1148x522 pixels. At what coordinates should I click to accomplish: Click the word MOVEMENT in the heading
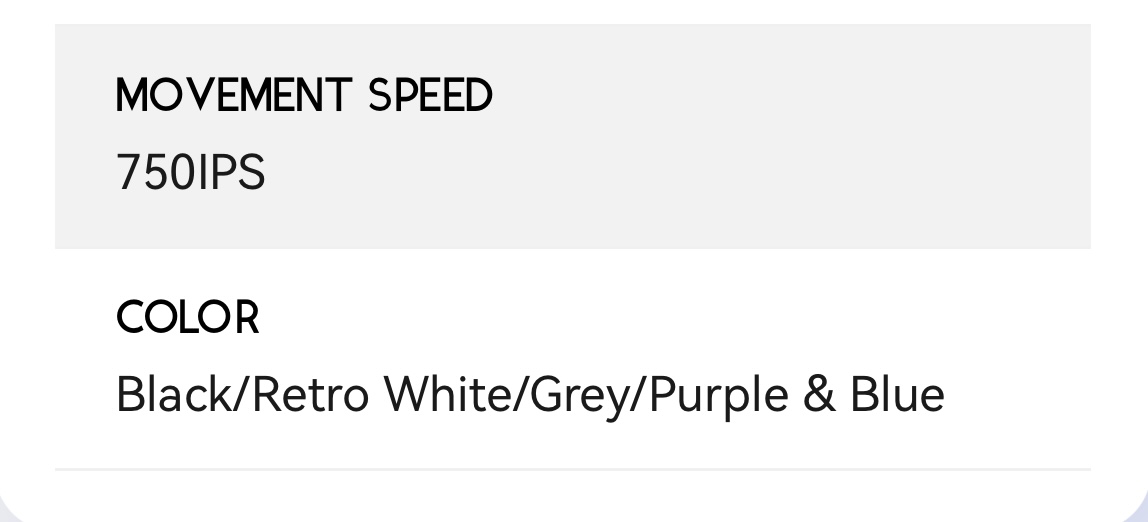(233, 96)
